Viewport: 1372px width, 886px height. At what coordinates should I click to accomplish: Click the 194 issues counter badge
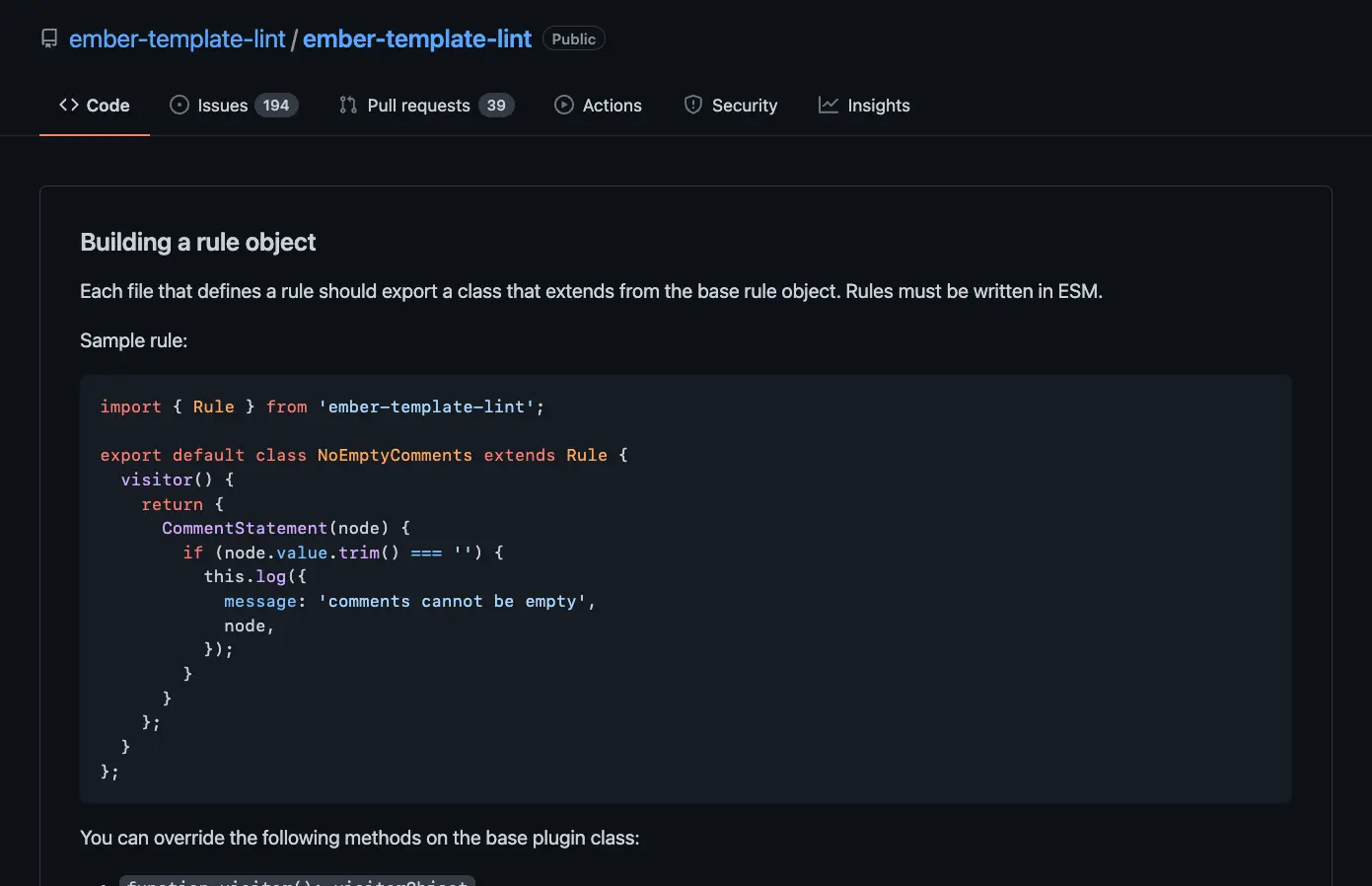(276, 105)
